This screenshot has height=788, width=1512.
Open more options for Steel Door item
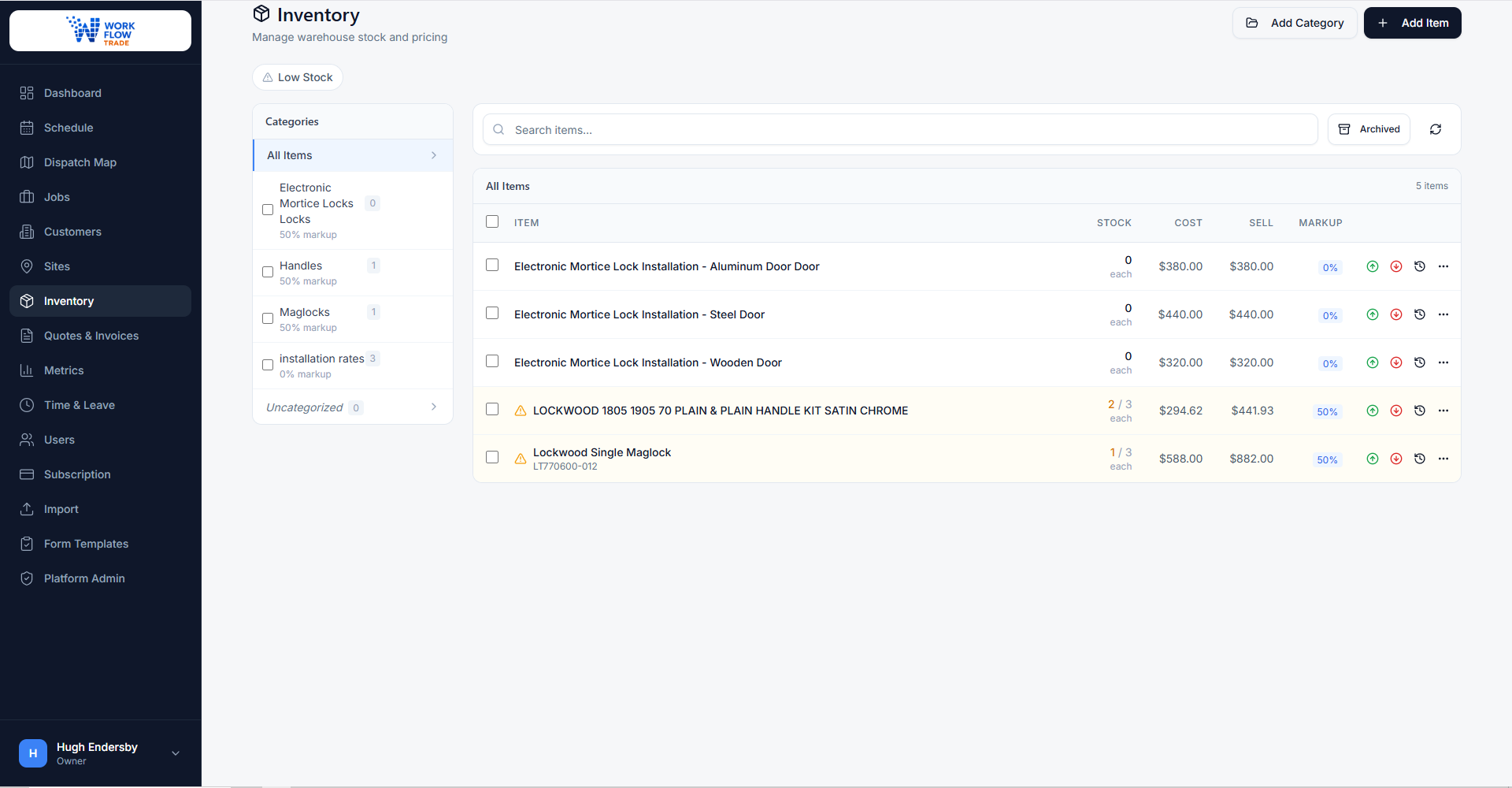coord(1443,314)
